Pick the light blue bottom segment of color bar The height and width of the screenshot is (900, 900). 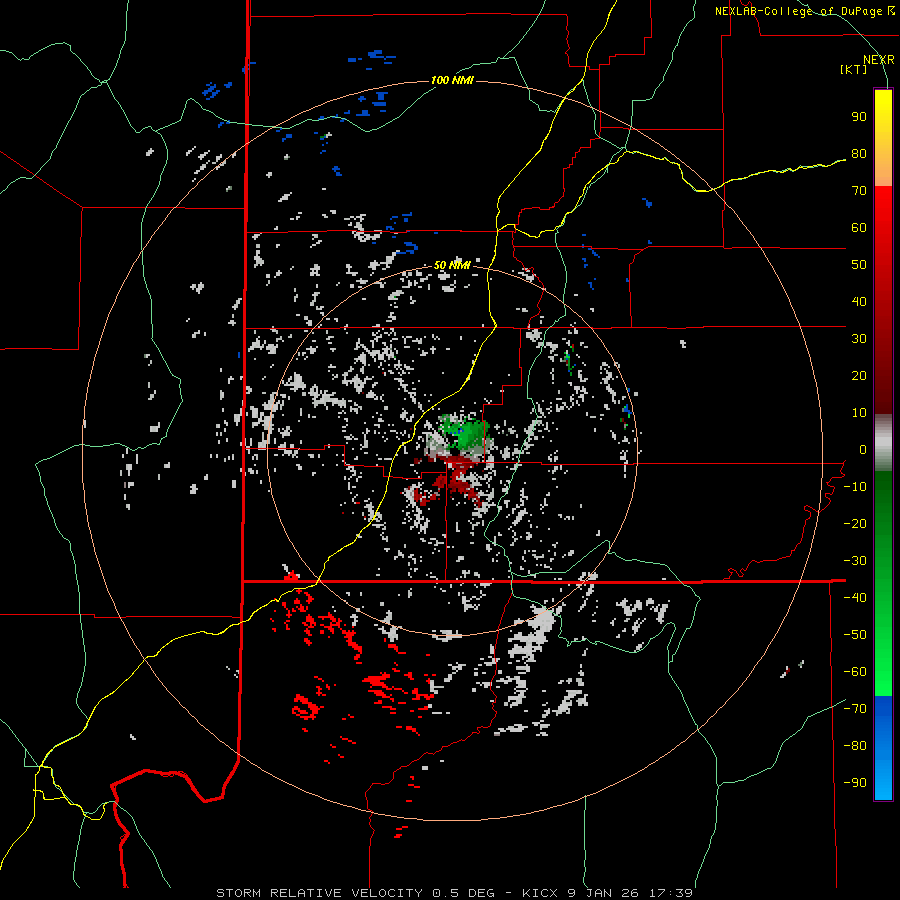pyautogui.click(x=883, y=783)
